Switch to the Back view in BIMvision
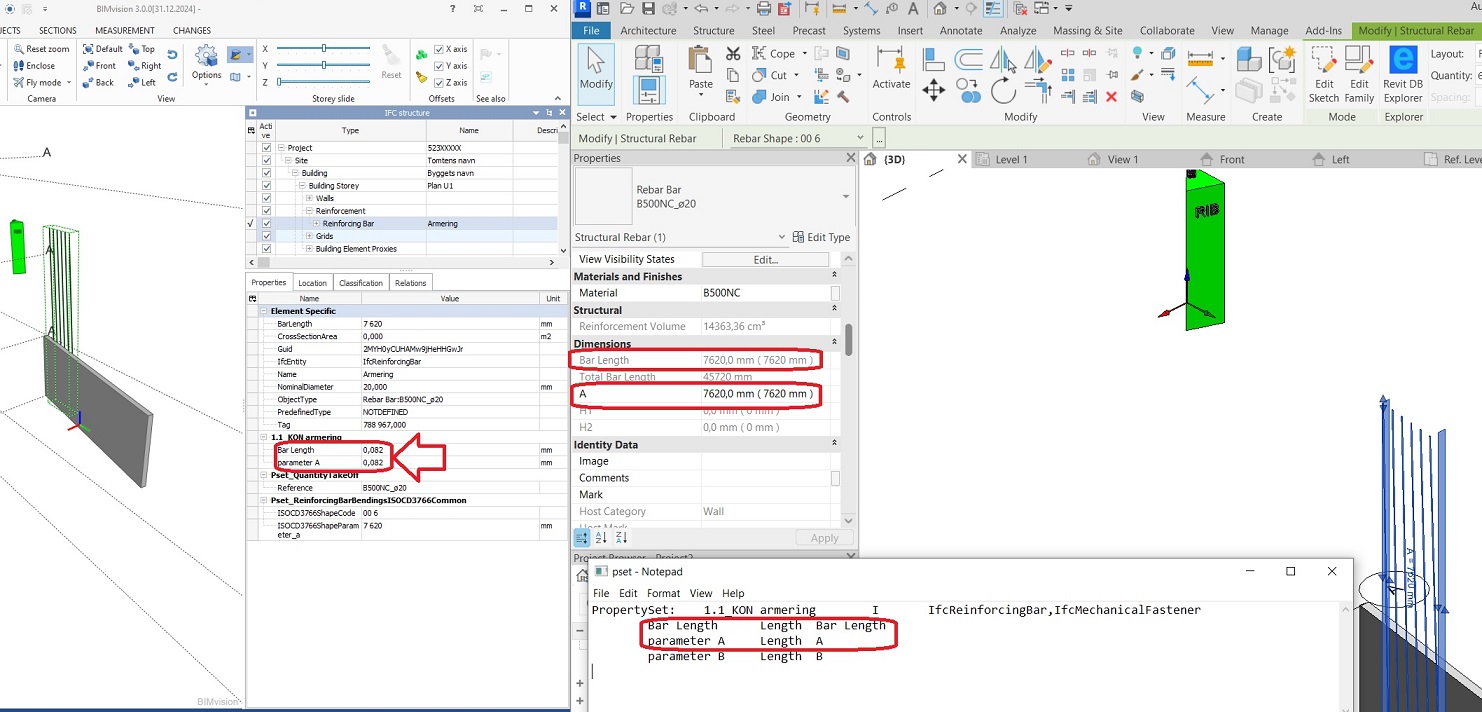This screenshot has height=712, width=1482. pyautogui.click(x=98, y=83)
